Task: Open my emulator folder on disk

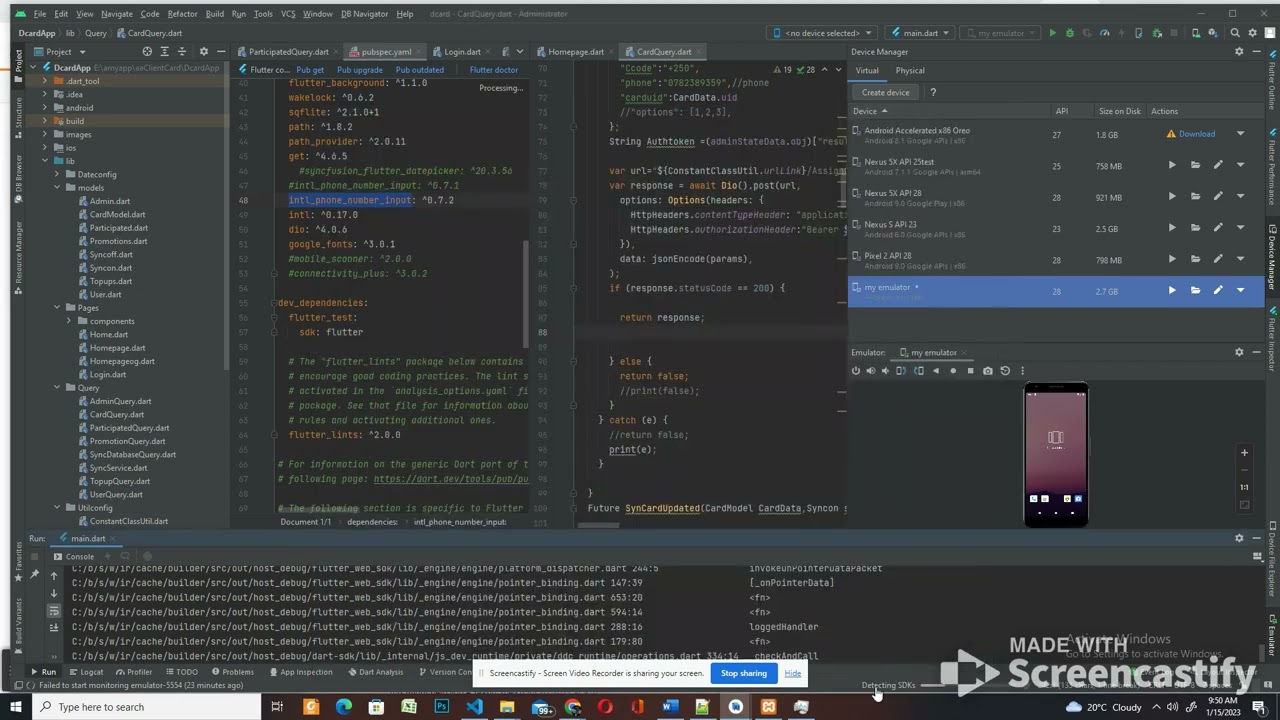Action: 1195,291
